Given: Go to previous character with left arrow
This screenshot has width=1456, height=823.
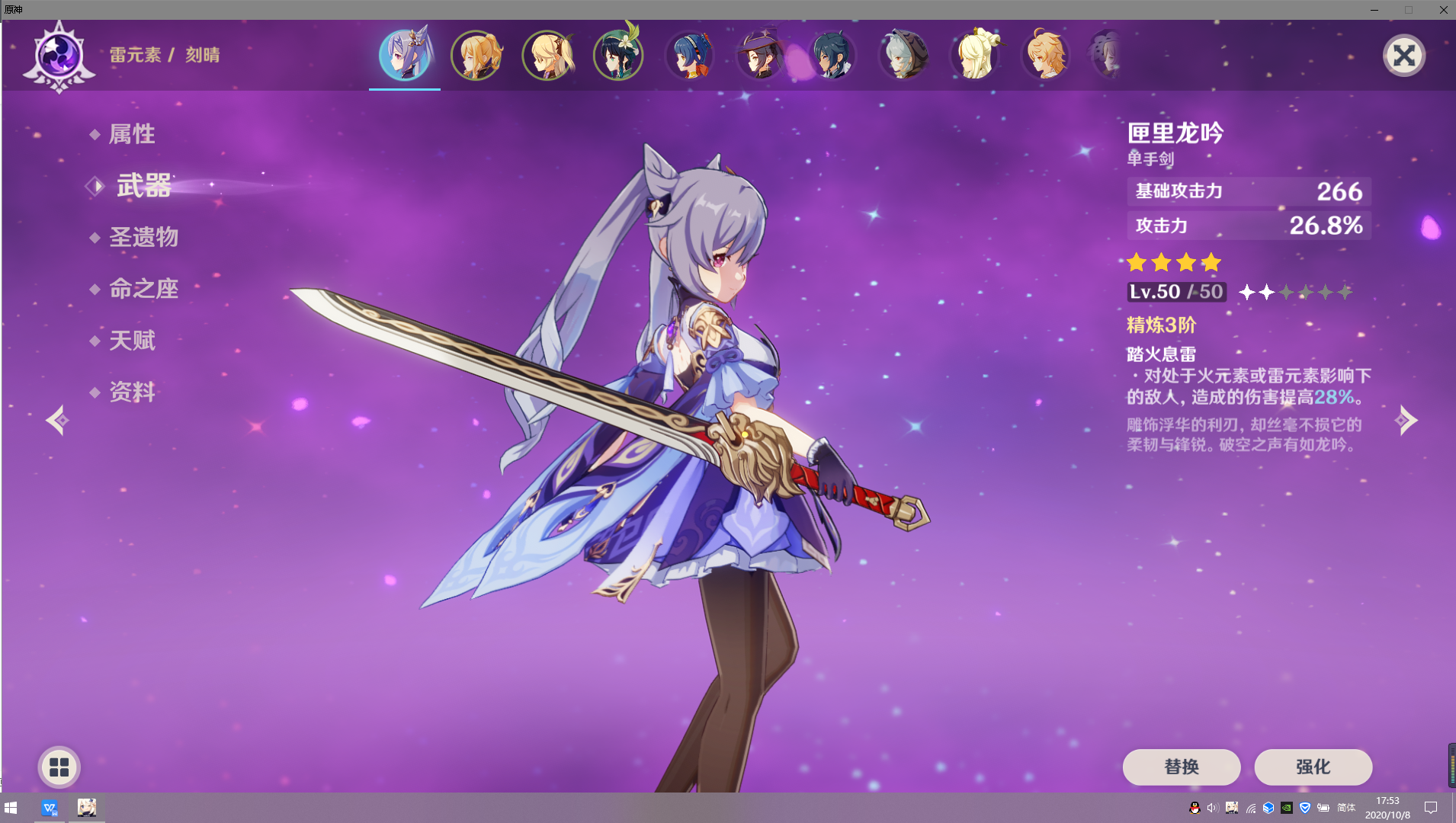Looking at the screenshot, I should point(57,420).
